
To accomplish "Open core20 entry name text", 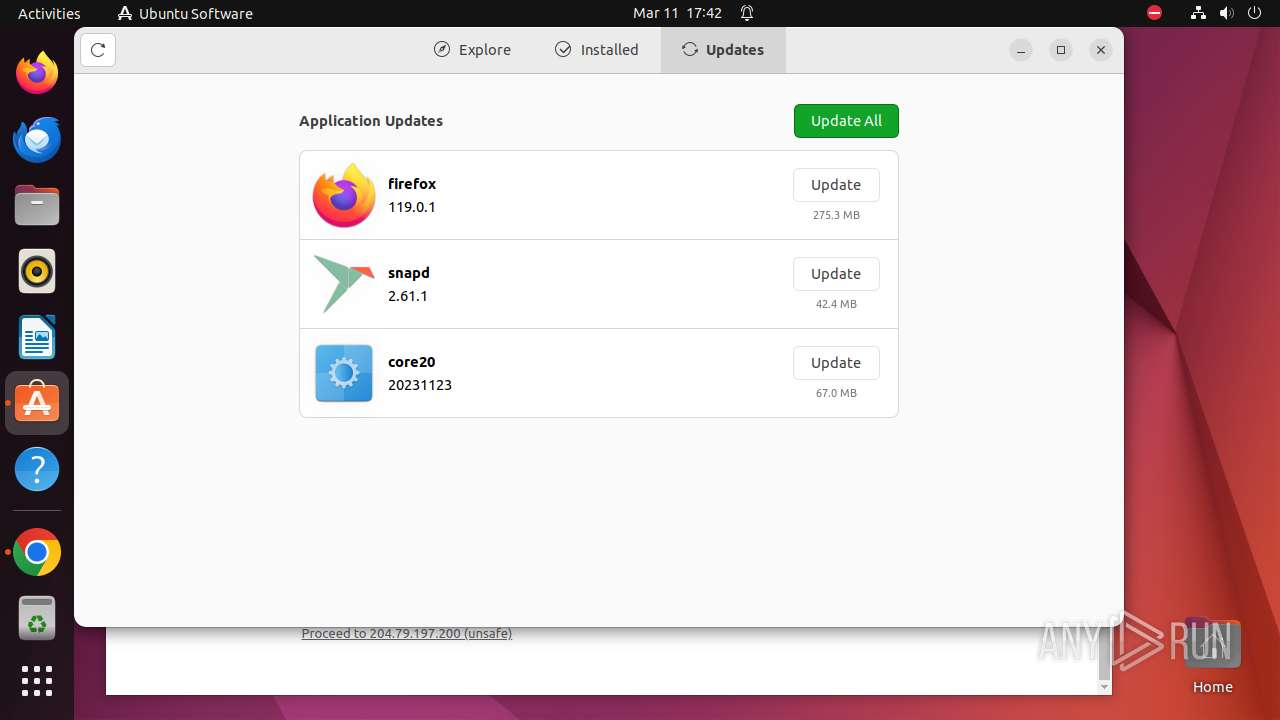I will (x=412, y=362).
